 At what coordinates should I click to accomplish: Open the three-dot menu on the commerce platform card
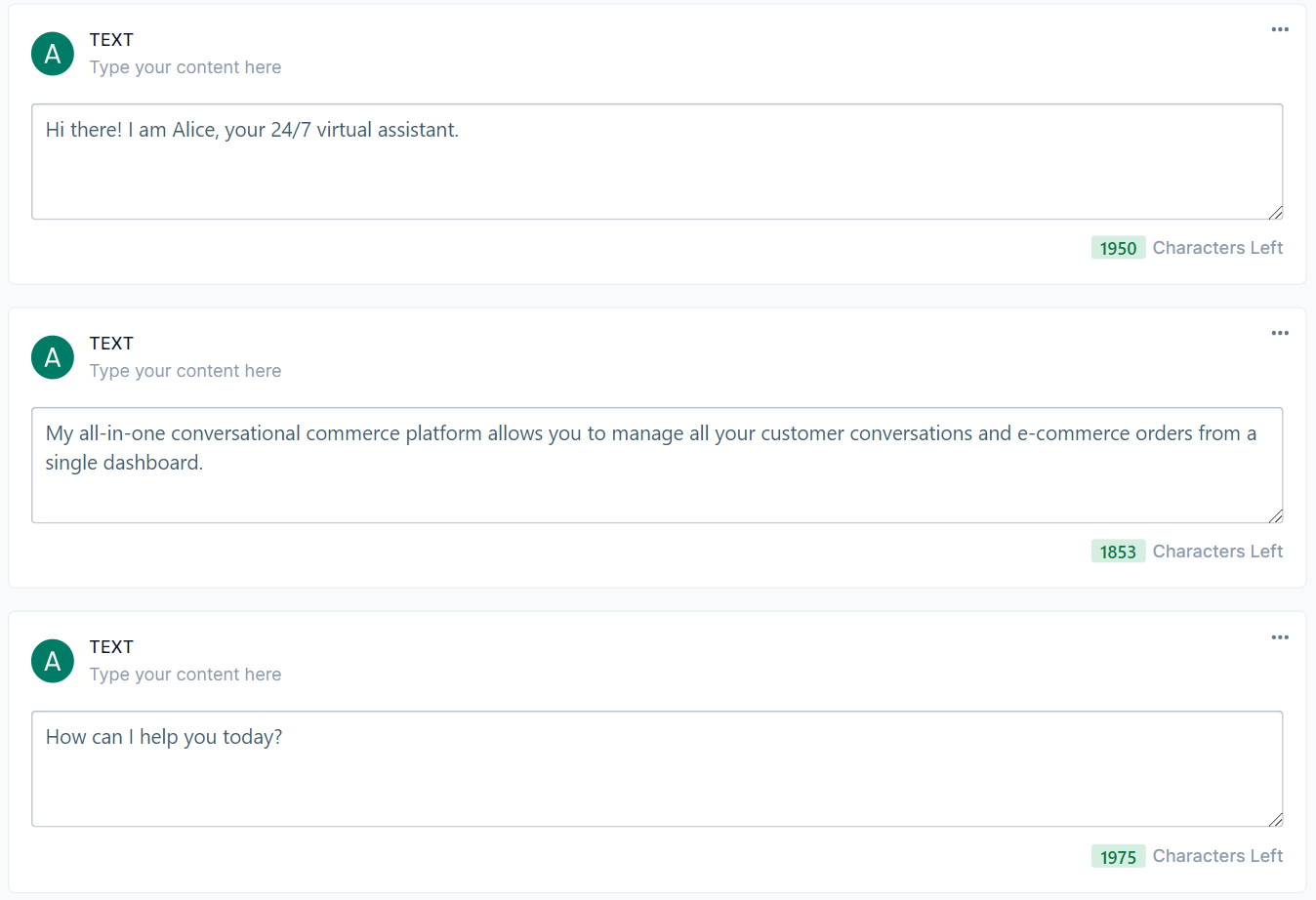[1279, 333]
